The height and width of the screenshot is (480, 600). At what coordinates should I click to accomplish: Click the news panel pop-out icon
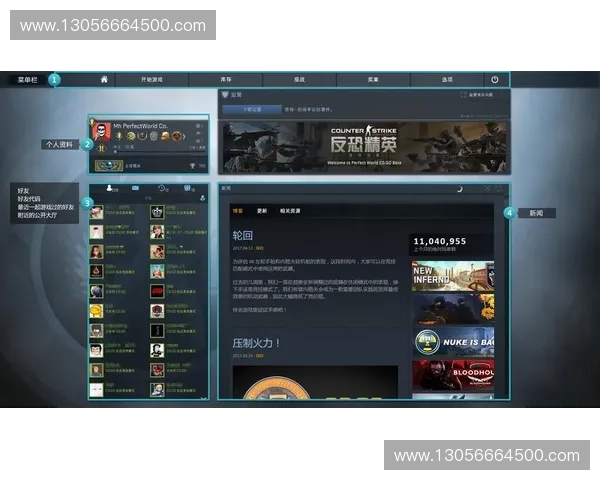(x=498, y=188)
